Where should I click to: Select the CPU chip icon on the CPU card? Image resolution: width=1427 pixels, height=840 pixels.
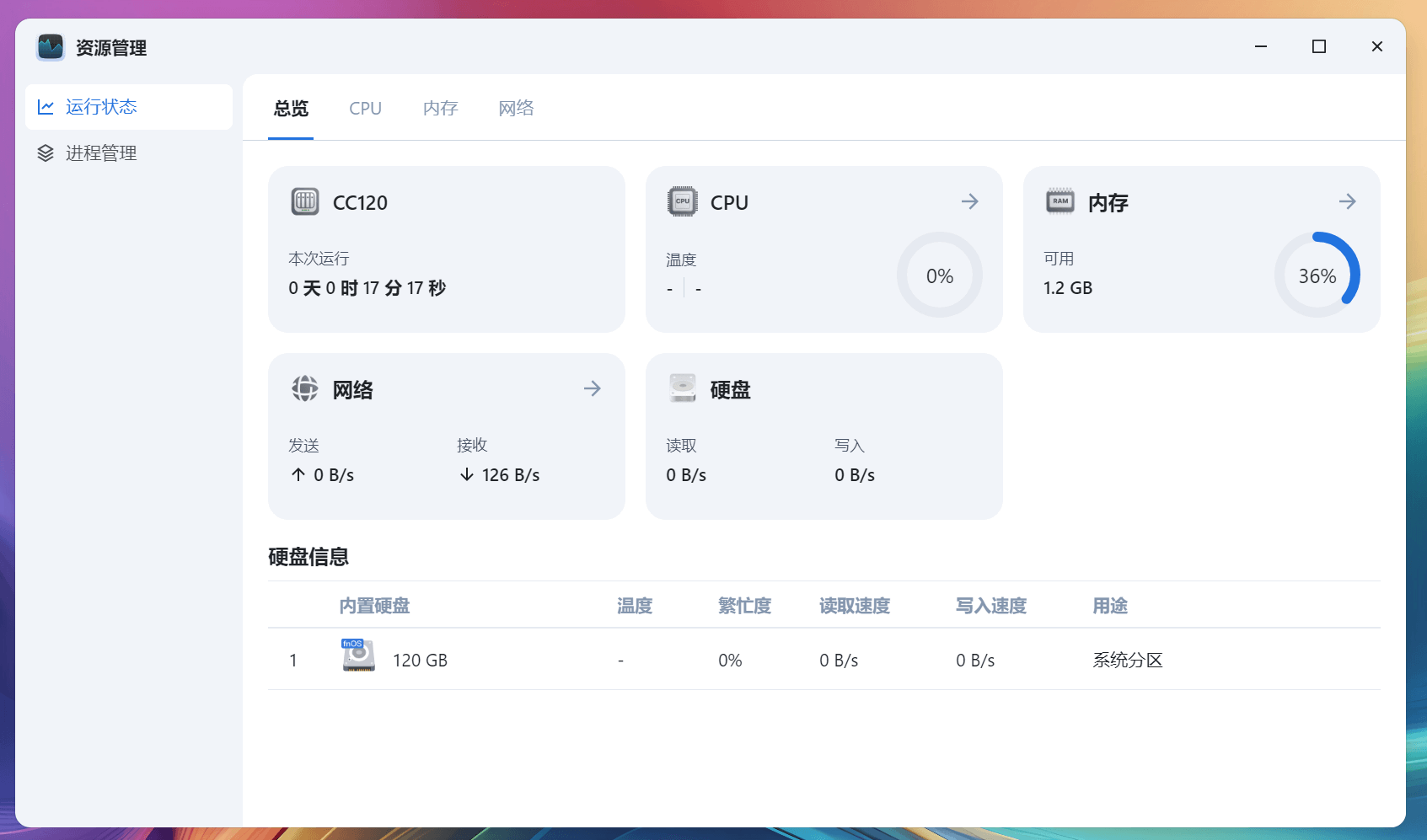click(683, 201)
